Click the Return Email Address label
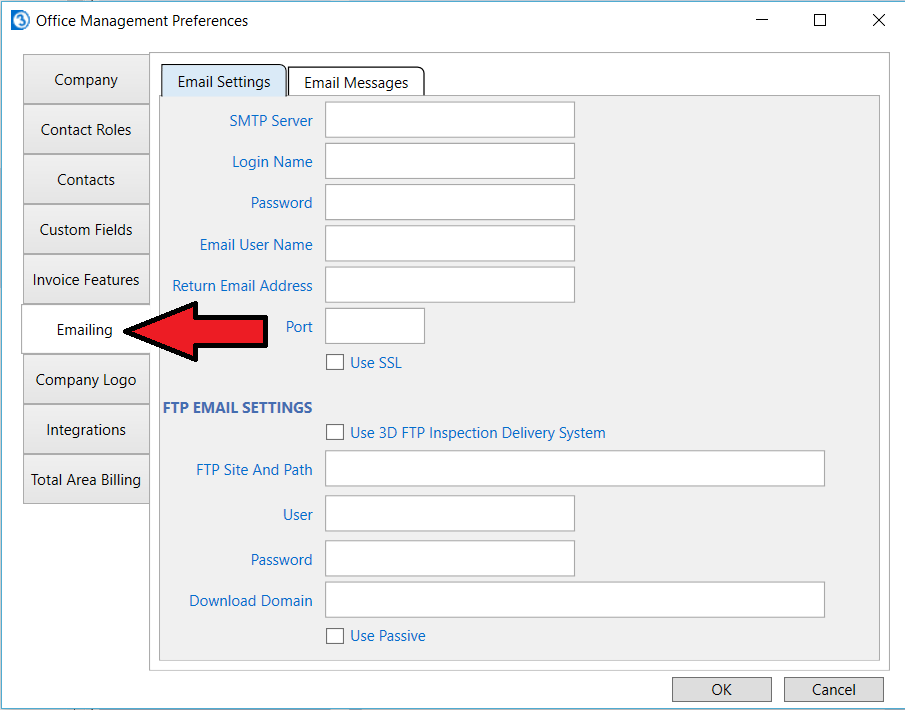 (242, 286)
